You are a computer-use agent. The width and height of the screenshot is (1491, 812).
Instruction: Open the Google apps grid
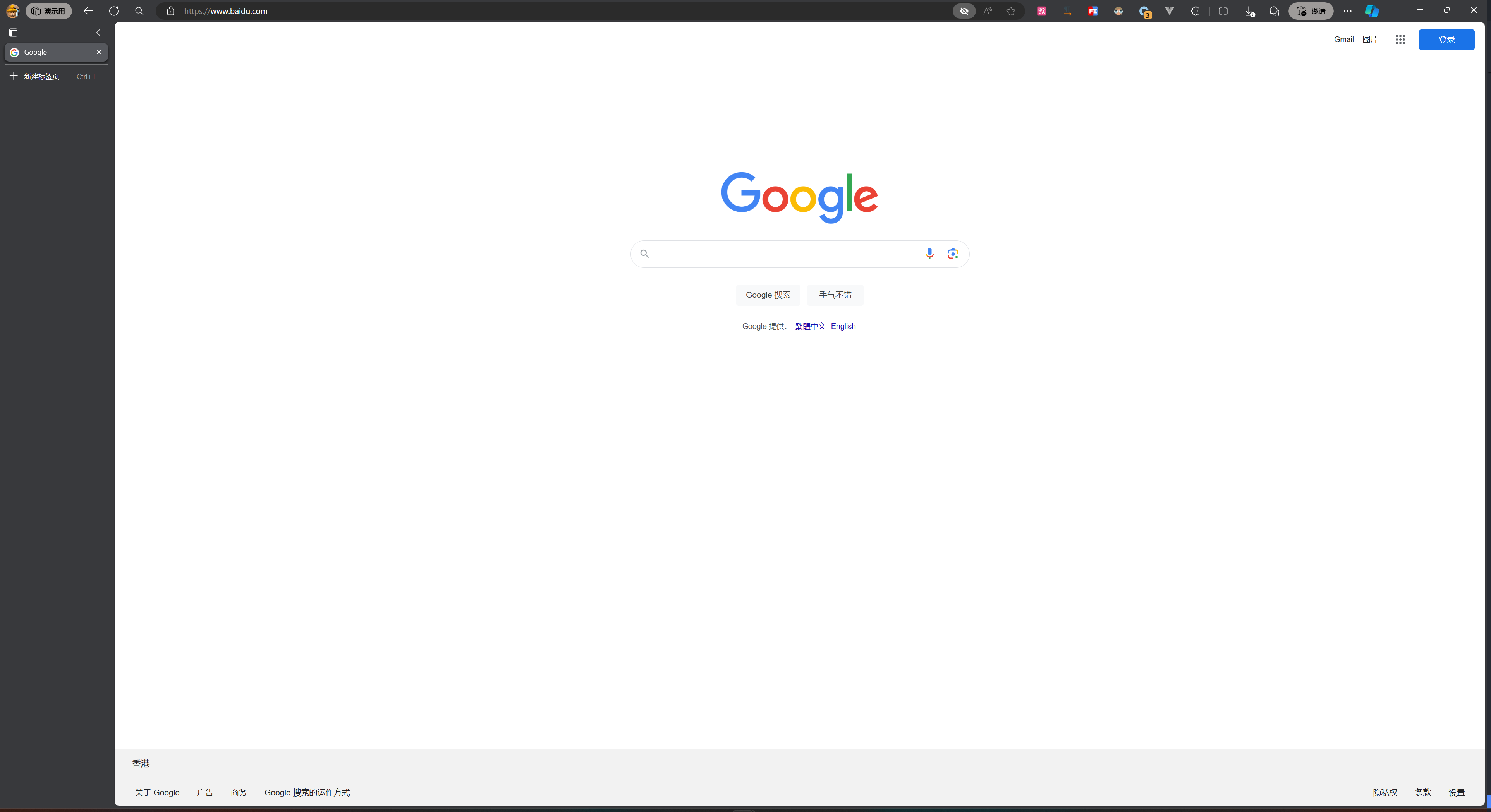coord(1400,39)
